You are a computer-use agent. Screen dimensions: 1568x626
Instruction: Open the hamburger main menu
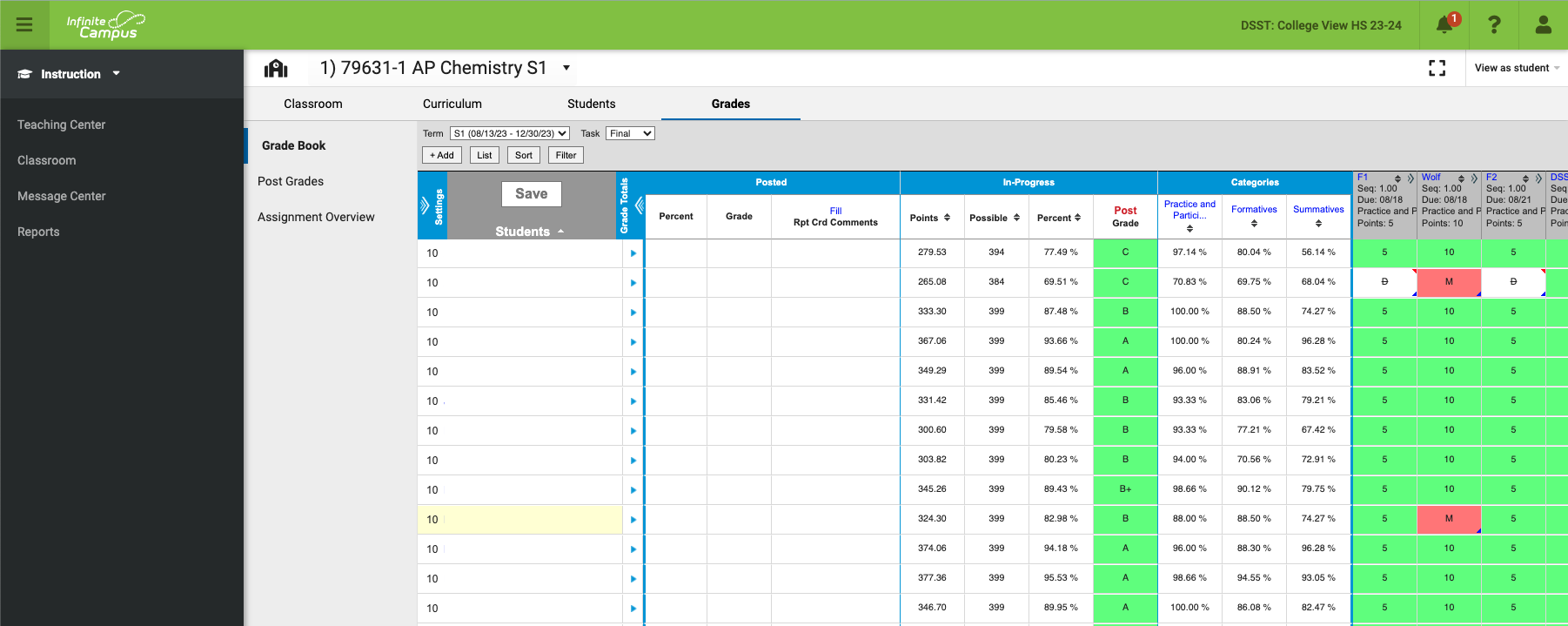pyautogui.click(x=24, y=24)
